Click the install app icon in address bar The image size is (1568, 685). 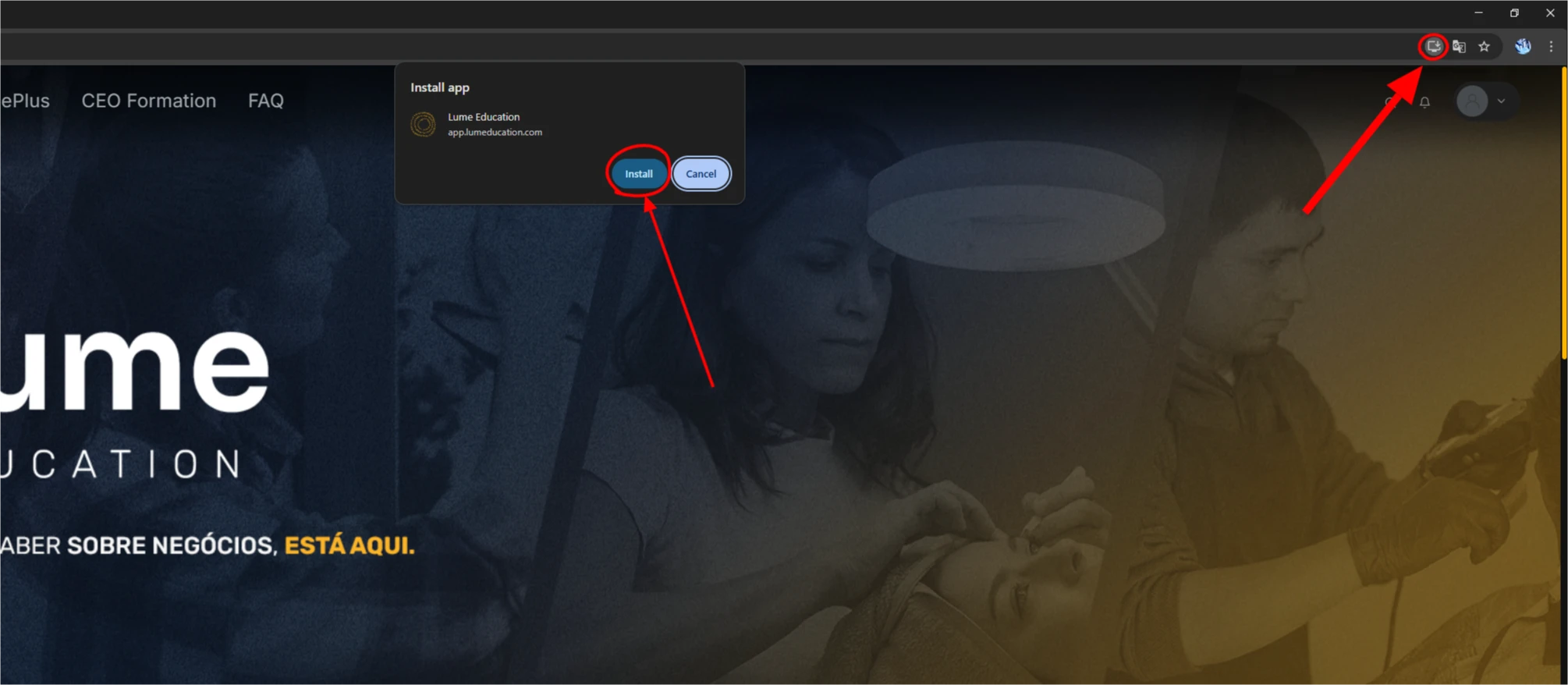[x=1433, y=47]
